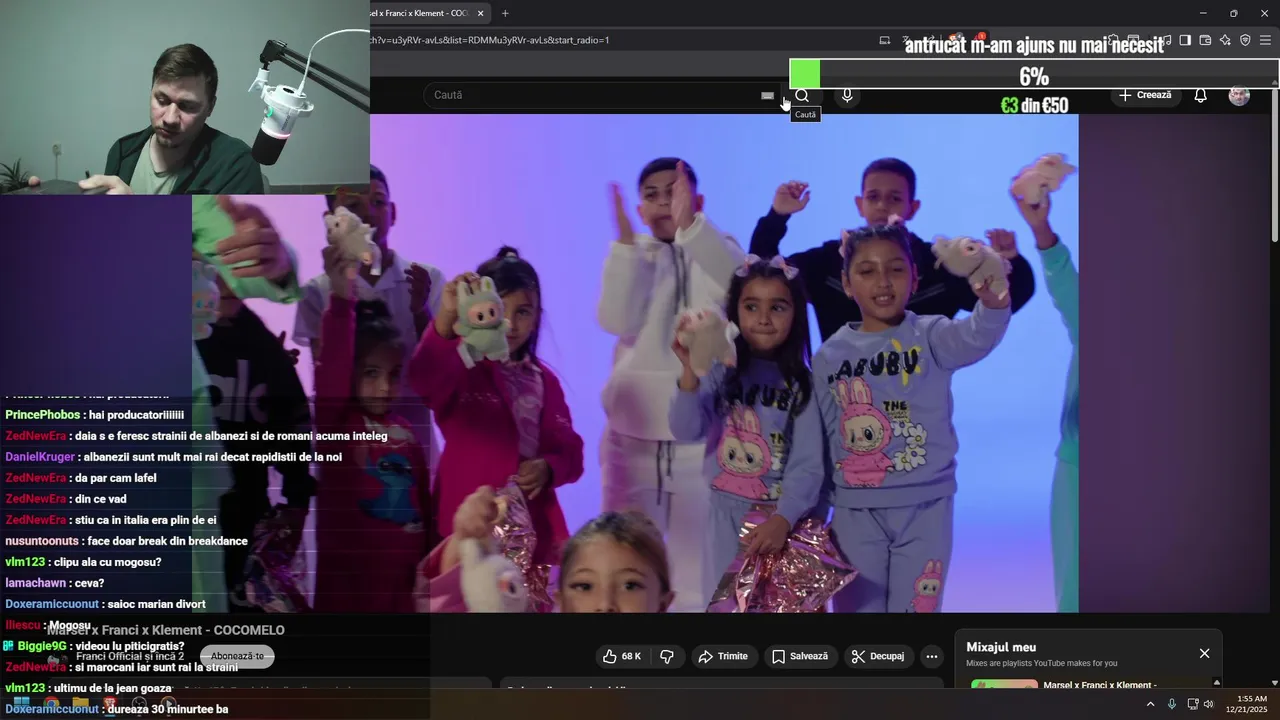Image resolution: width=1280 pixels, height=720 pixels.
Task: Click the install app icon in address bar
Action: pyautogui.click(x=885, y=40)
